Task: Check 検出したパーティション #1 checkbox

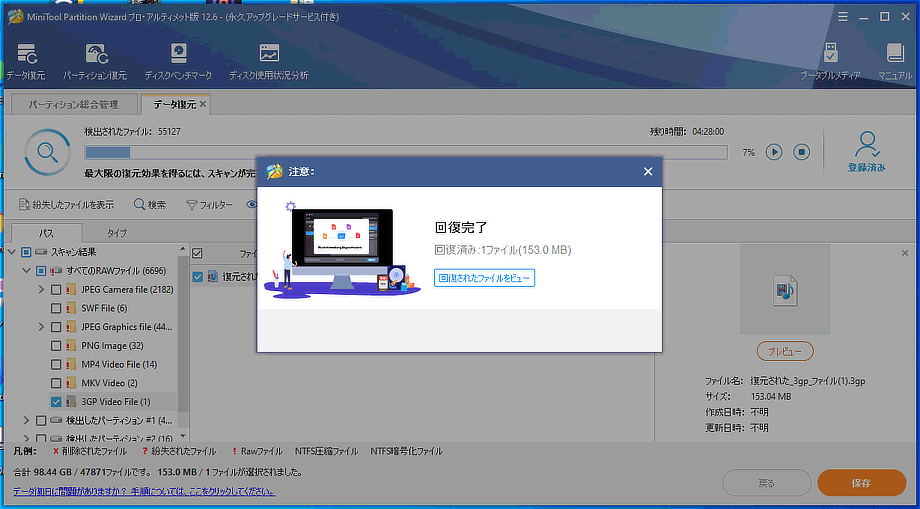Action: (40, 420)
